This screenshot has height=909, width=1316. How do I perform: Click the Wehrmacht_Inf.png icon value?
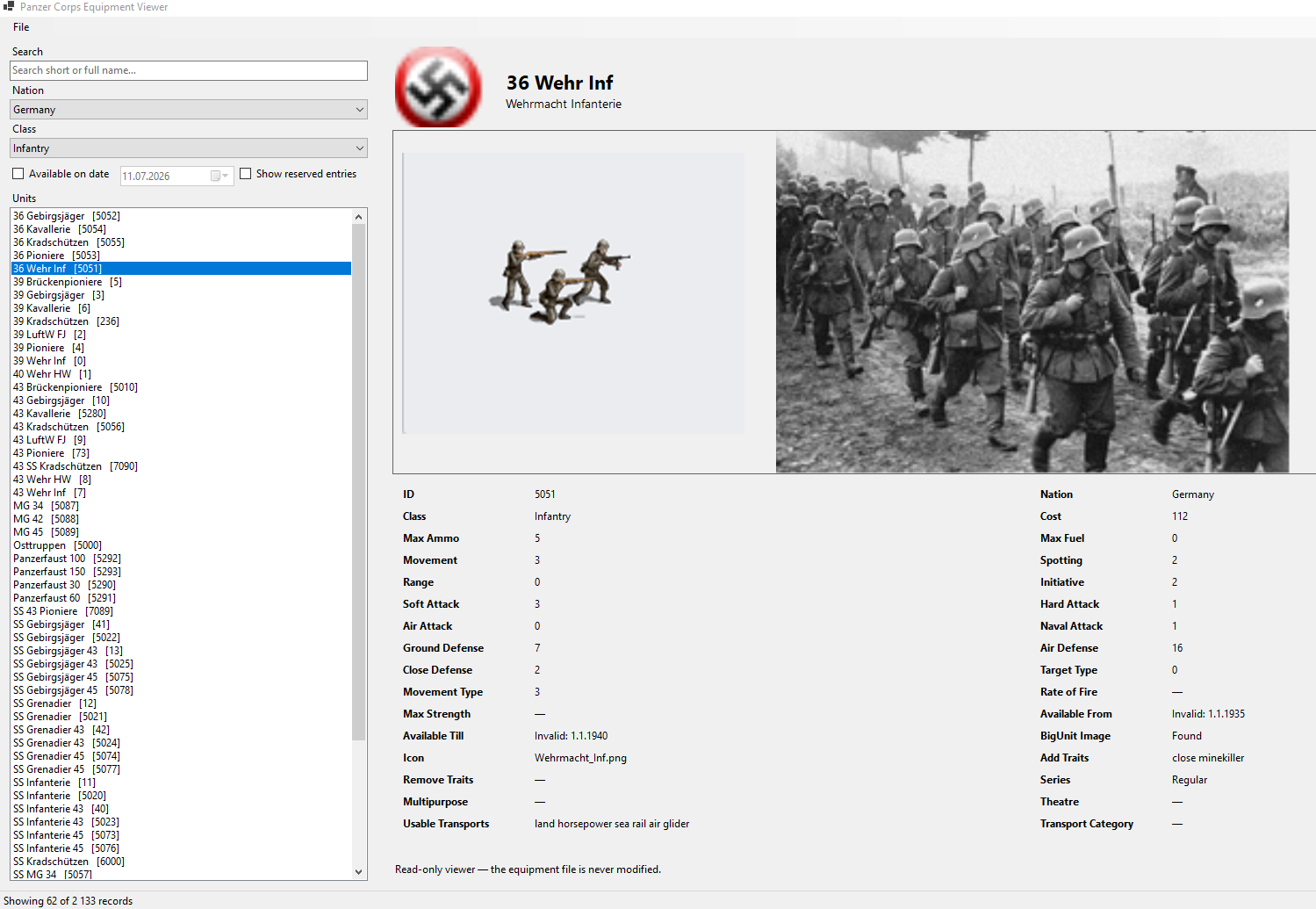click(580, 758)
